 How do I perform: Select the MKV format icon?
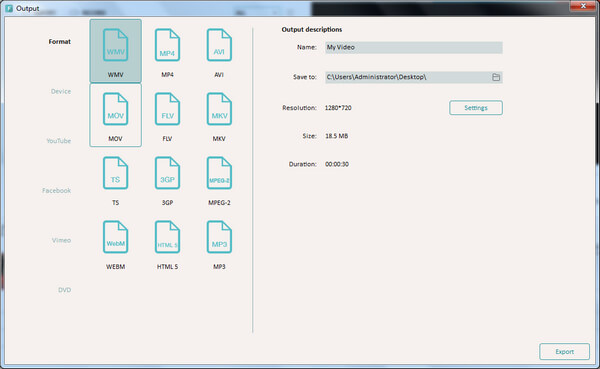219,109
